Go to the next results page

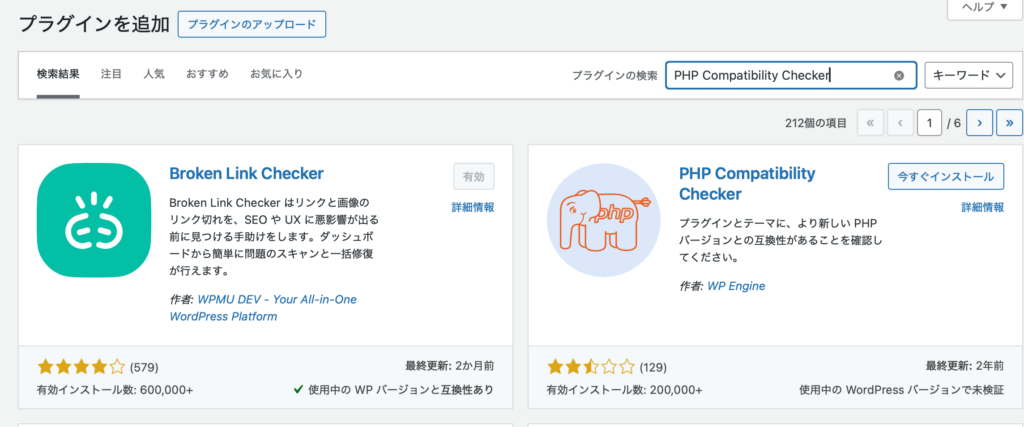[x=980, y=122]
